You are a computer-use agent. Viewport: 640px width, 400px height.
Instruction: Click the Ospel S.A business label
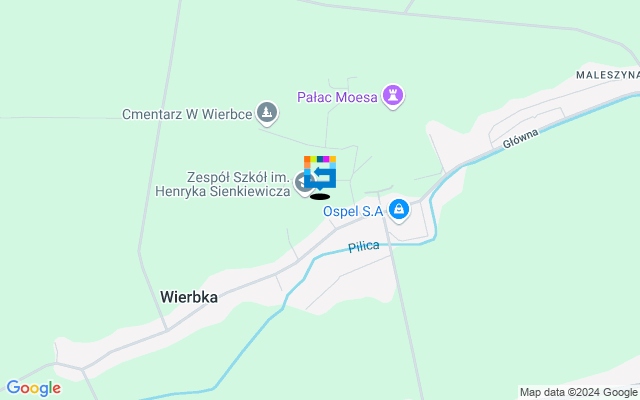pos(353,211)
